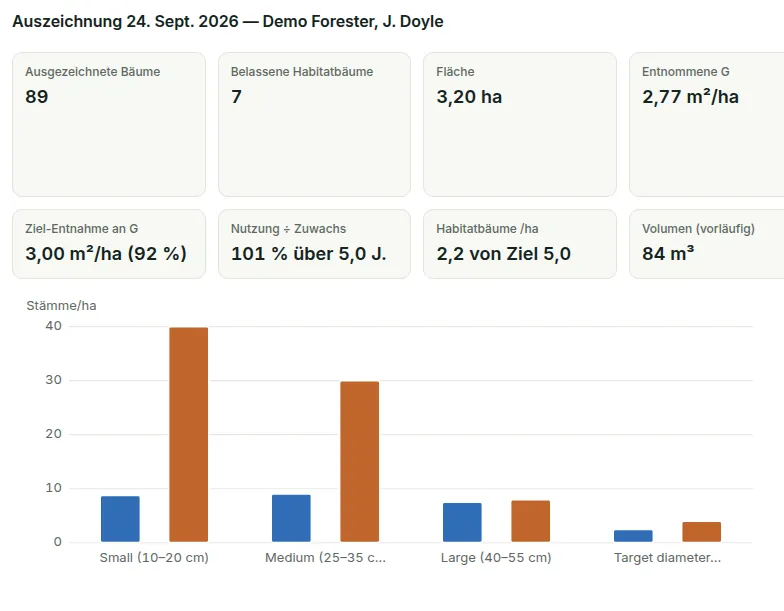Click the y-axis tick label 30

click(x=54, y=380)
